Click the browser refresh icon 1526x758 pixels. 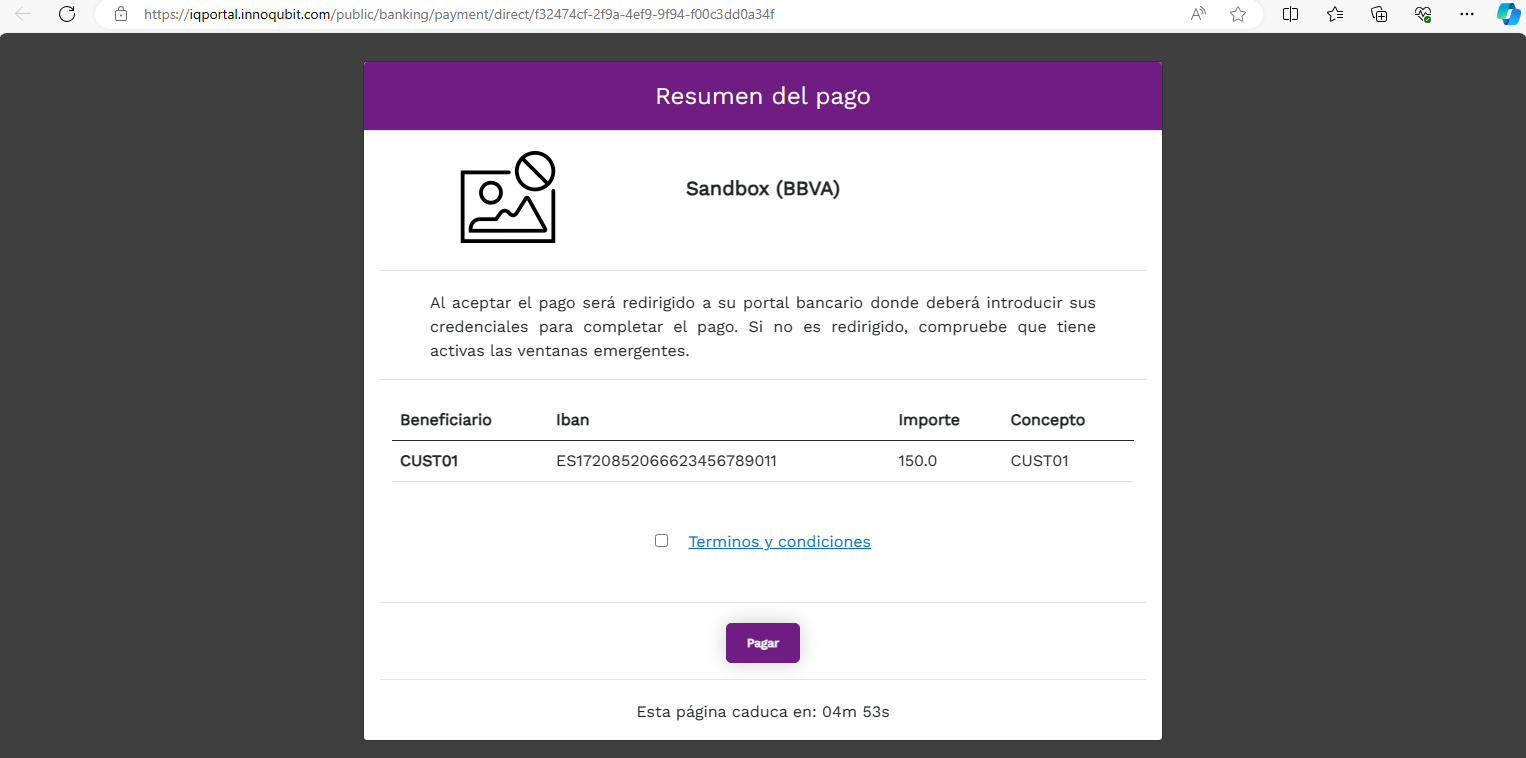click(67, 15)
